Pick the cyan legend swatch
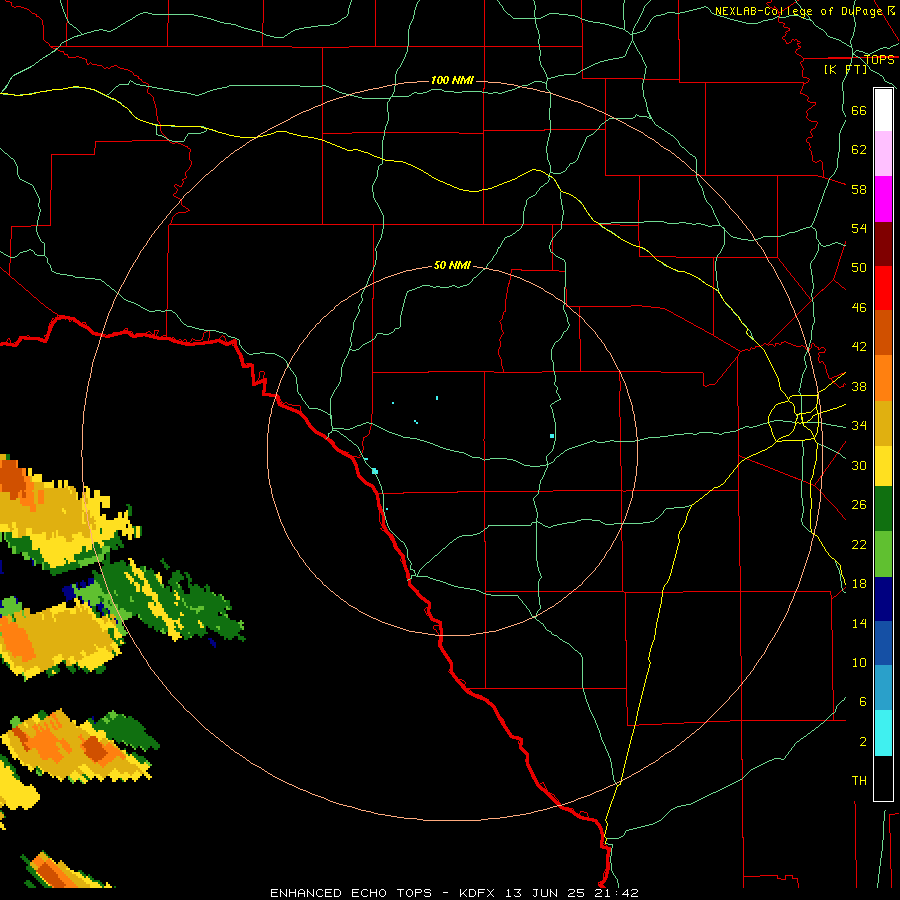Screen dimensions: 900x900 pos(883,733)
